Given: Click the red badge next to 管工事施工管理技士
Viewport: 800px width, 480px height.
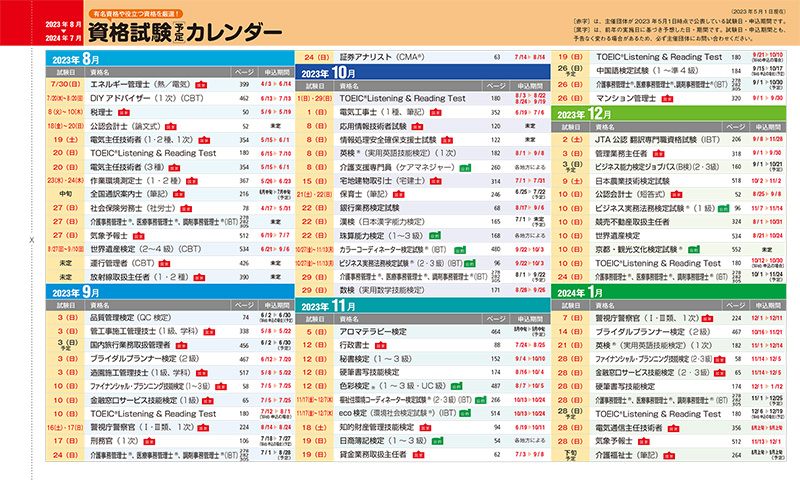Looking at the screenshot, I should tap(209, 332).
